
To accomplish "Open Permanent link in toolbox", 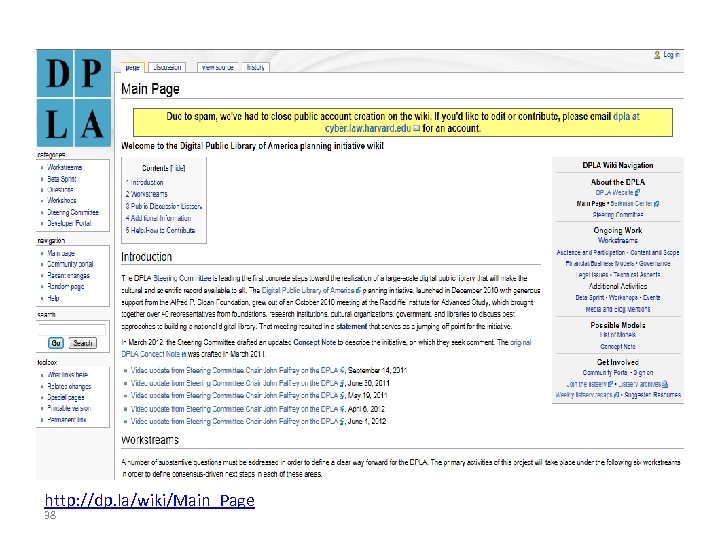I will (x=67, y=420).
